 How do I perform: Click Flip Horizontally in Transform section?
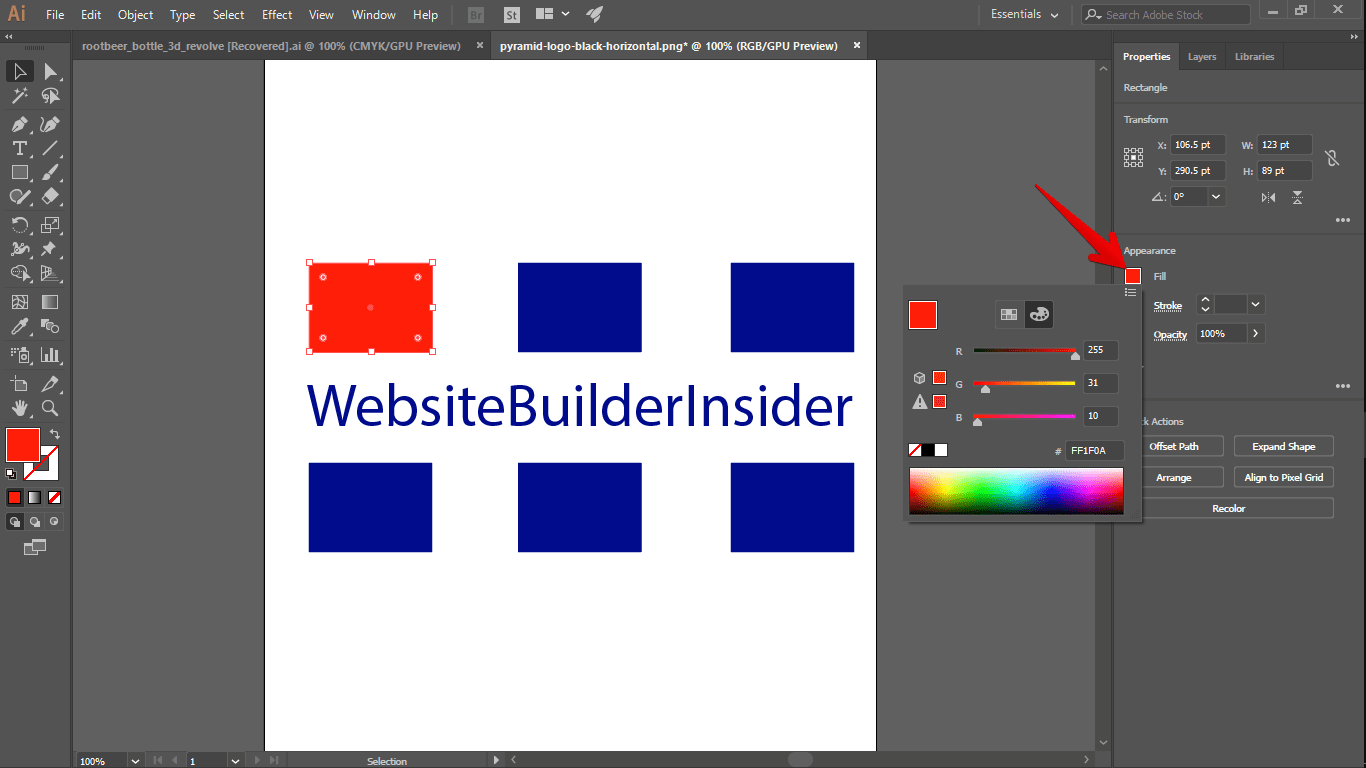click(x=1268, y=197)
